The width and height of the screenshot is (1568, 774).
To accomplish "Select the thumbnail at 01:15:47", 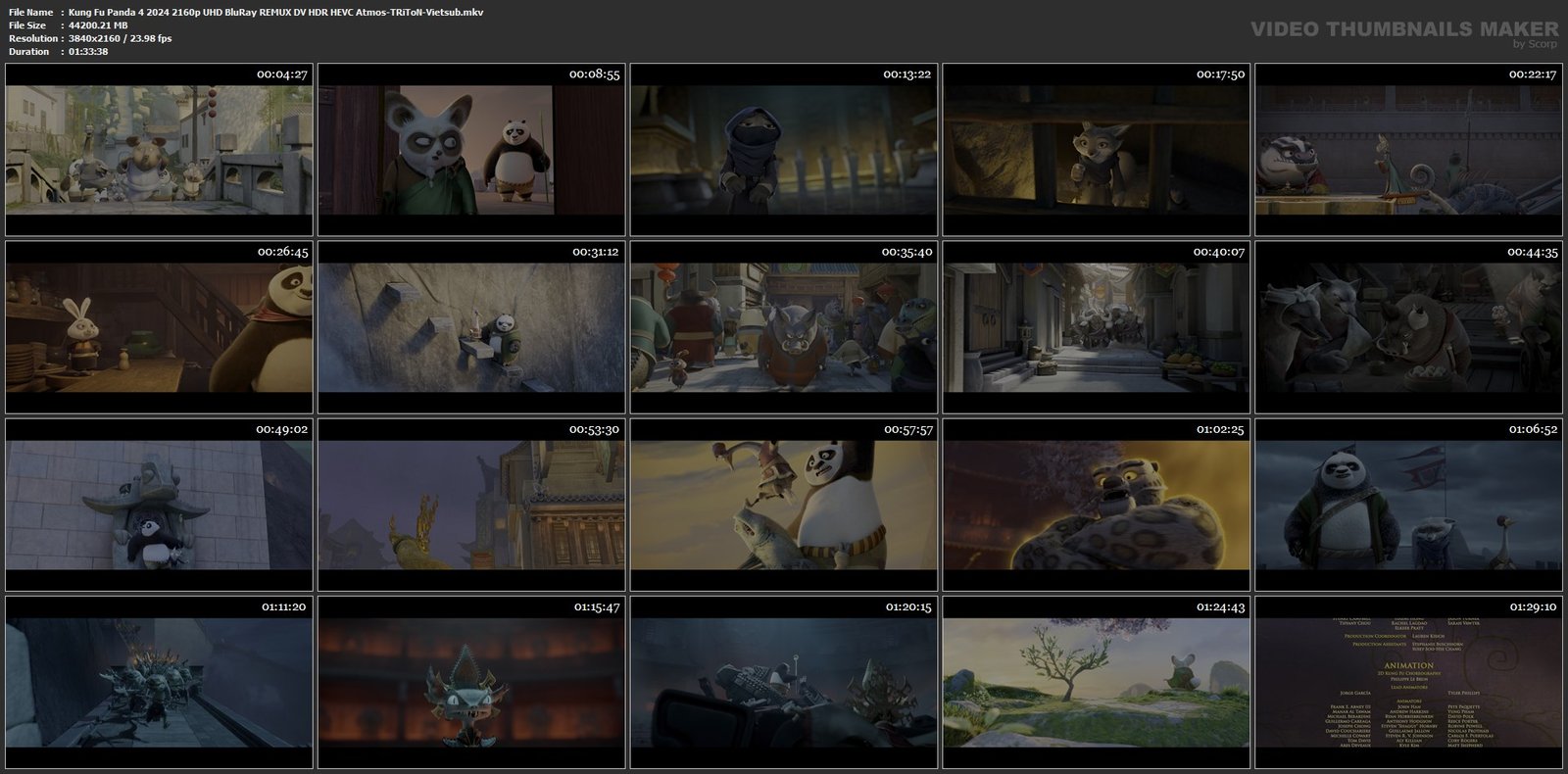I will pos(471,682).
